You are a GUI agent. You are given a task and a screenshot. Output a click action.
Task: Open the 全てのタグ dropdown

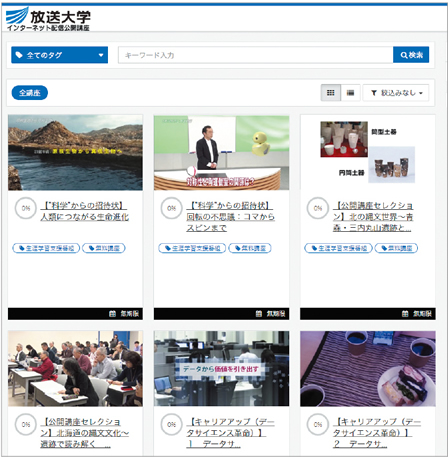(60, 55)
